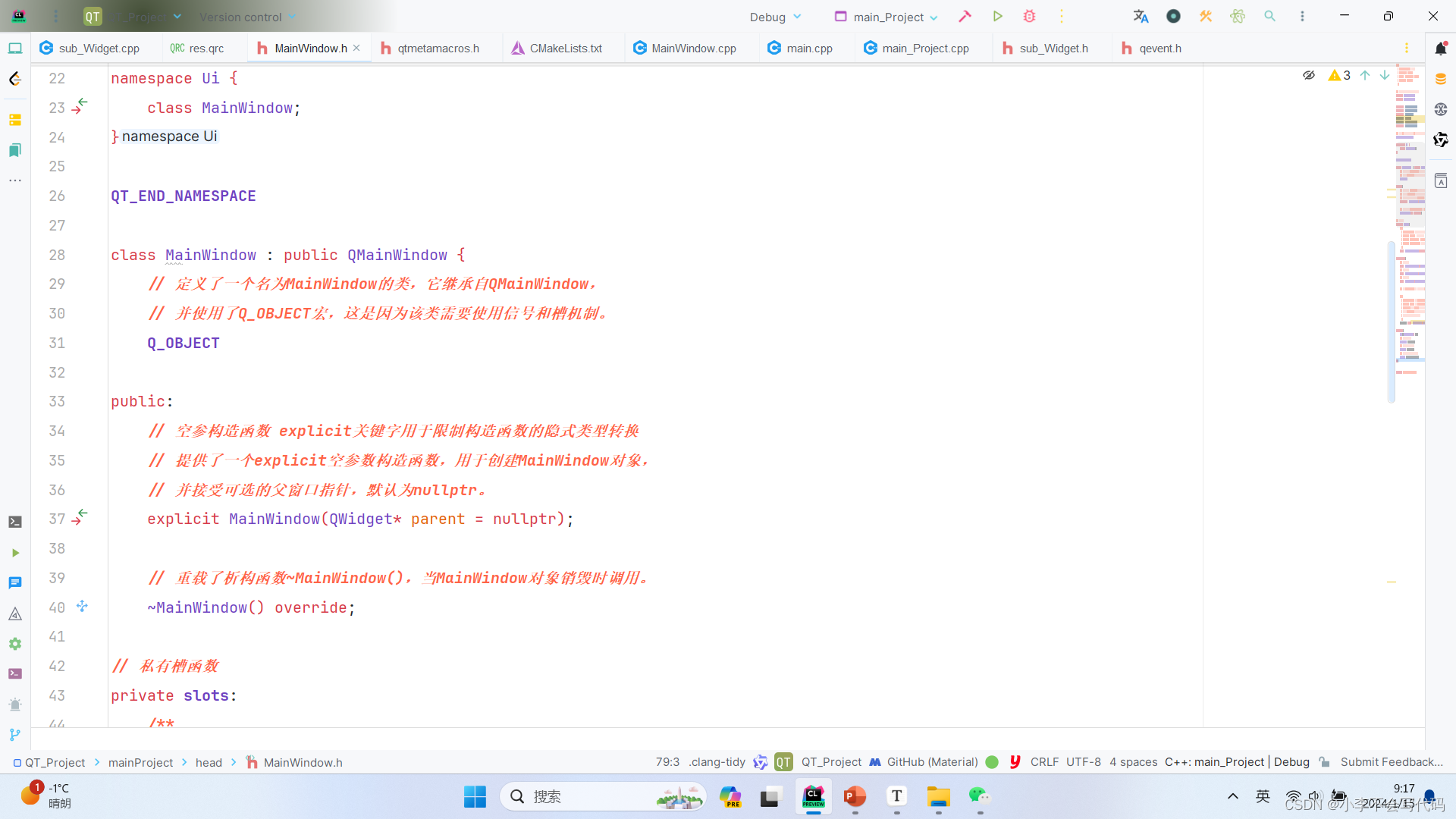Image resolution: width=1456 pixels, height=819 pixels.
Task: Change CRLF line separator setting
Action: [1044, 762]
